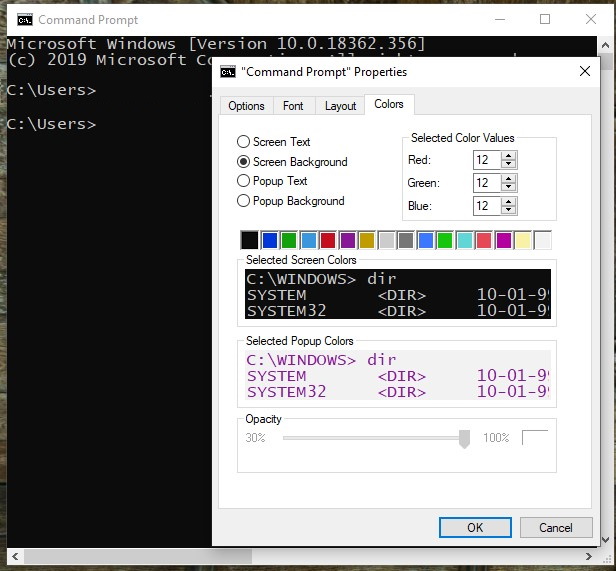Pick the dark purple color swatch
616x571 pixels.
pos(348,241)
